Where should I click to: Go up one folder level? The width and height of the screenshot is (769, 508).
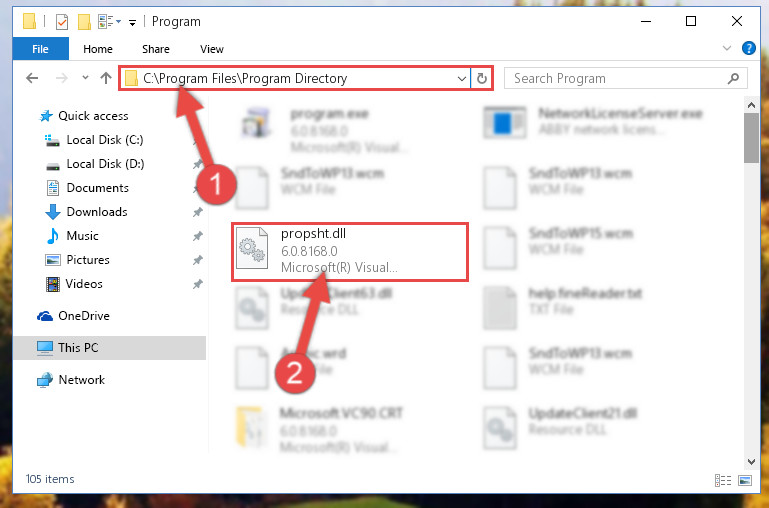pyautogui.click(x=105, y=78)
